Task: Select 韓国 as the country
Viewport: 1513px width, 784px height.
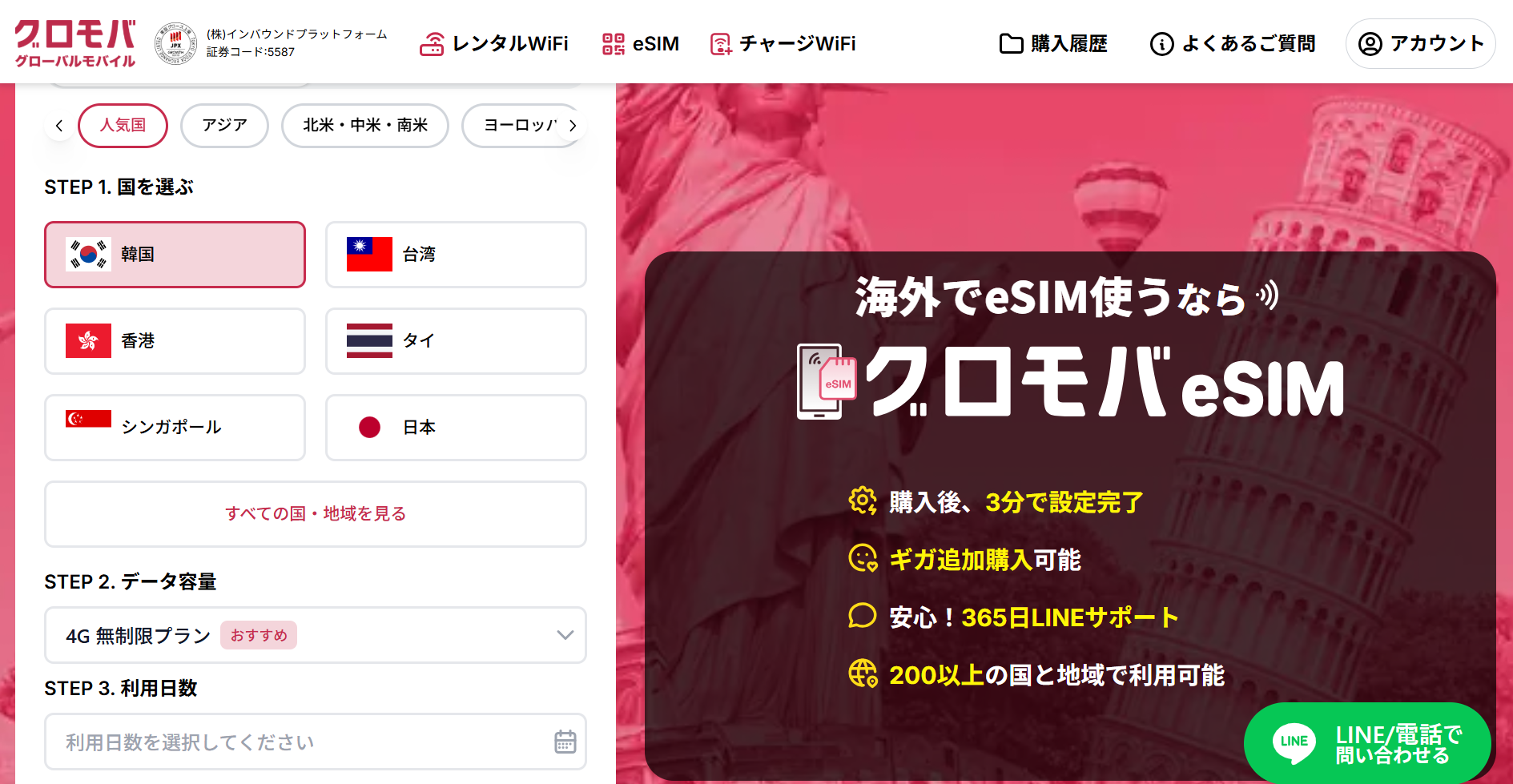Action: coord(175,255)
